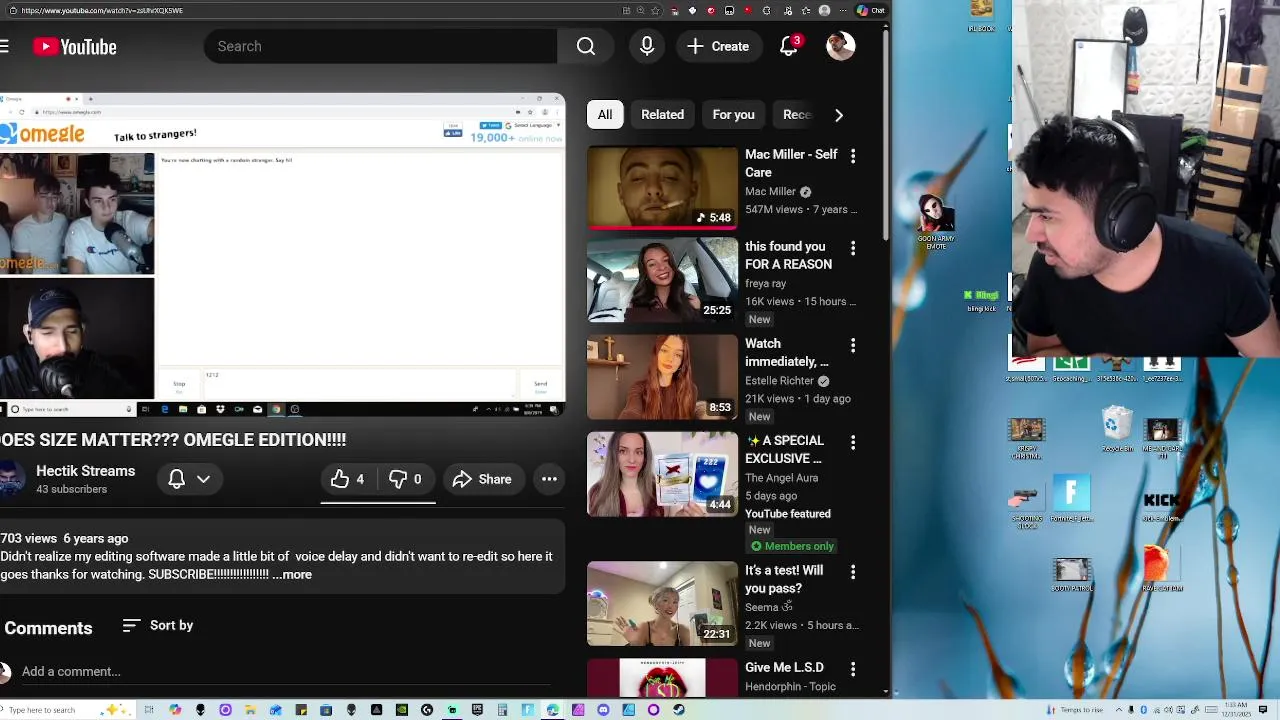Open options for Mac Miller - Self Care
1280x720 pixels.
tap(853, 156)
